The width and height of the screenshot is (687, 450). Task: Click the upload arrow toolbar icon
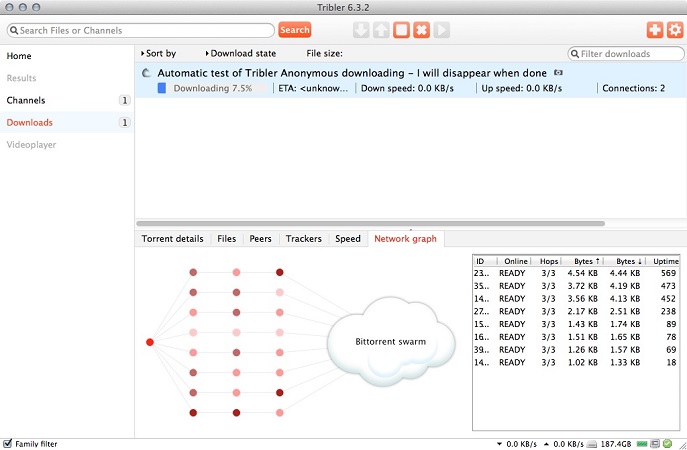point(381,30)
